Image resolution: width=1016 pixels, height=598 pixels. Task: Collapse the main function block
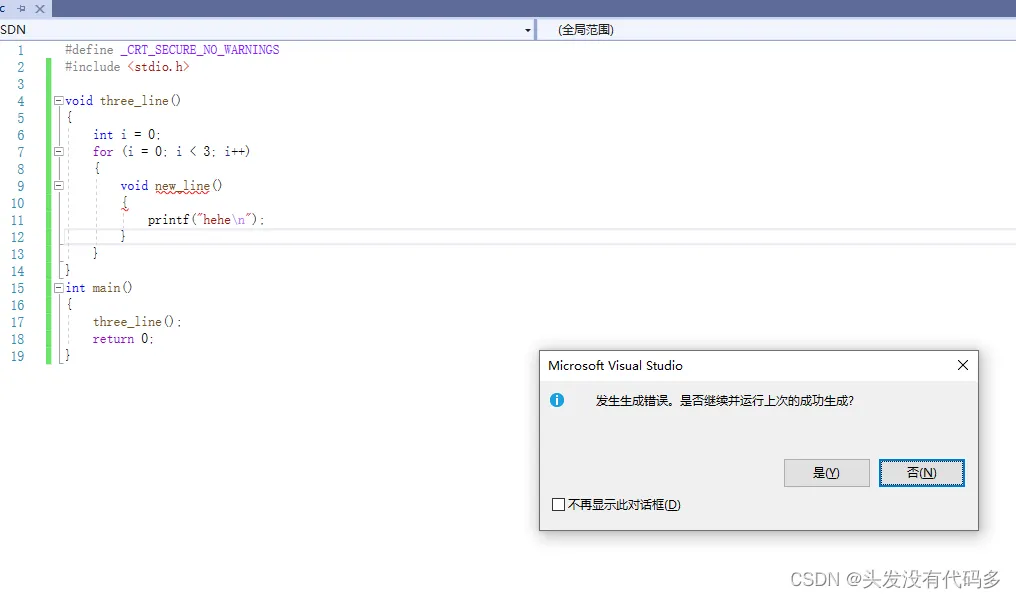point(58,288)
